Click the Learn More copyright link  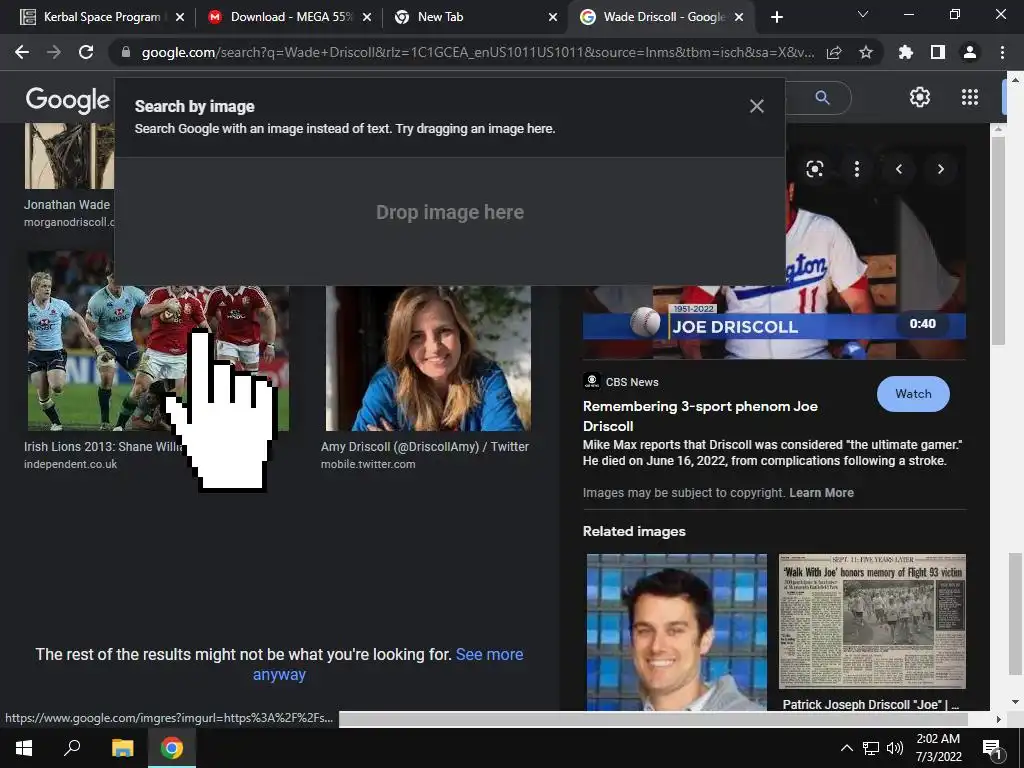pos(821,493)
